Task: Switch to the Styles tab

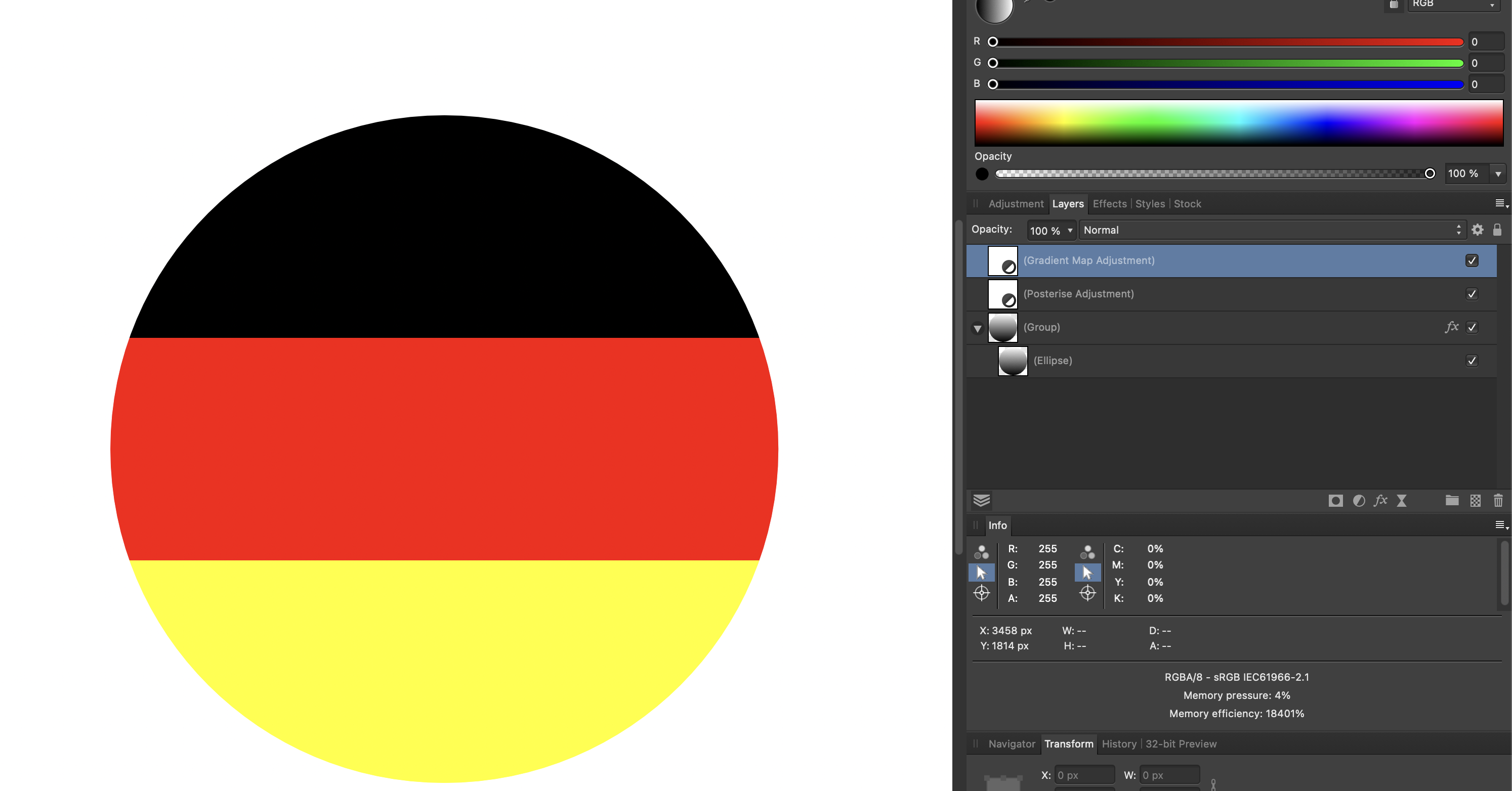Action: click(1150, 204)
